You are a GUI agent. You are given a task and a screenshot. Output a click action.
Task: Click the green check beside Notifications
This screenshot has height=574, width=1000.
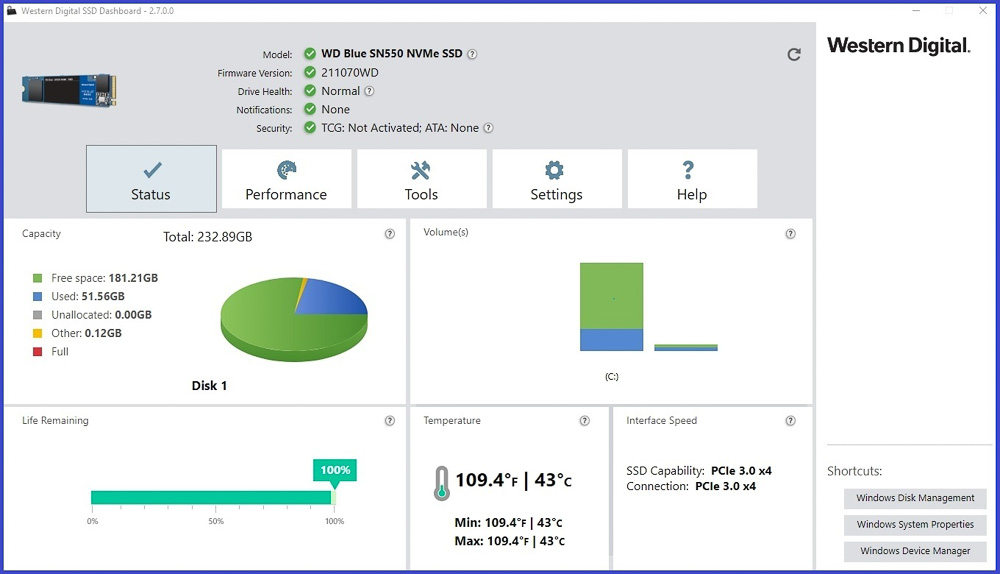(310, 109)
